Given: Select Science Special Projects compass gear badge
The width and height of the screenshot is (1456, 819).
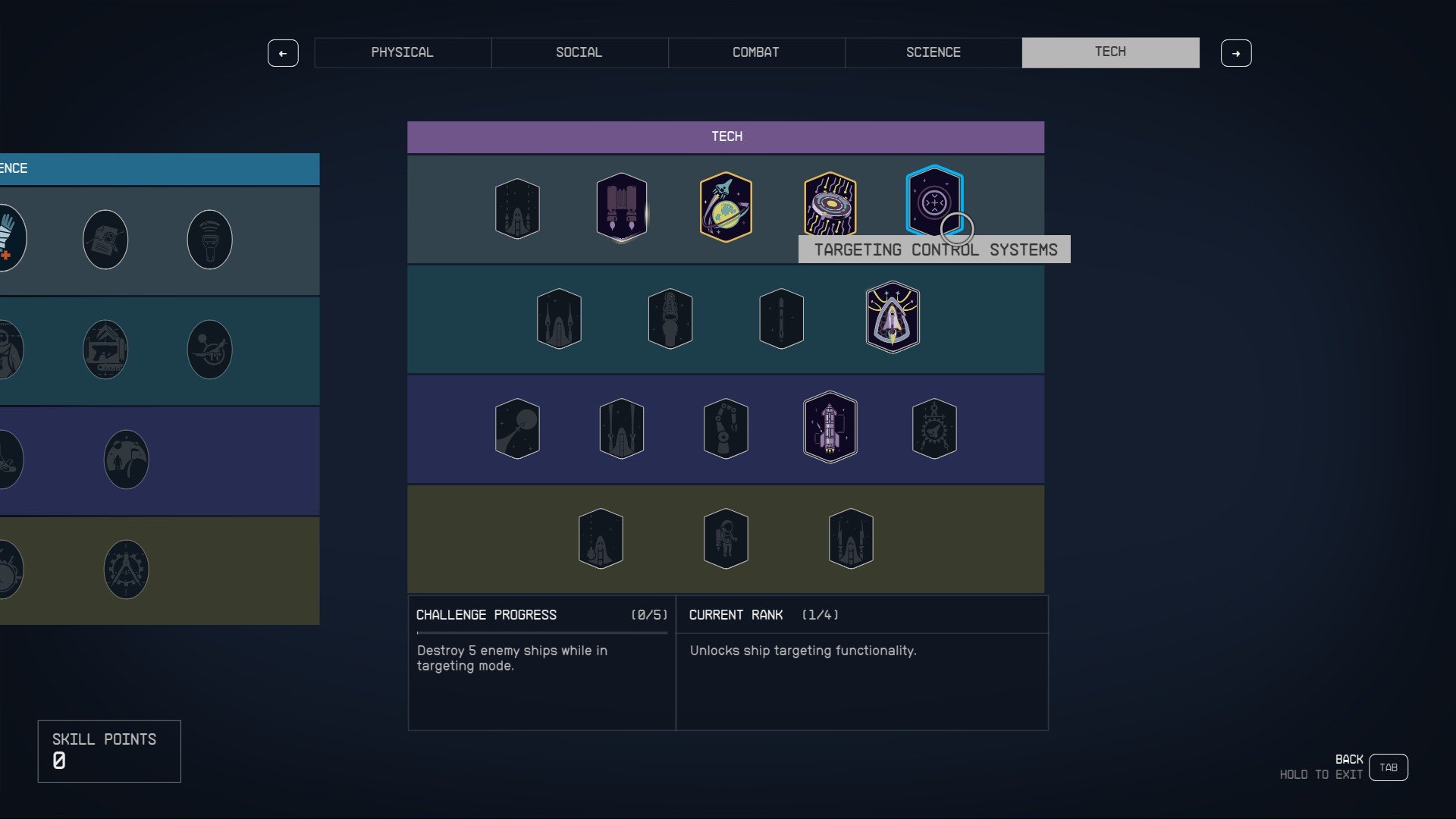Looking at the screenshot, I should [126, 570].
